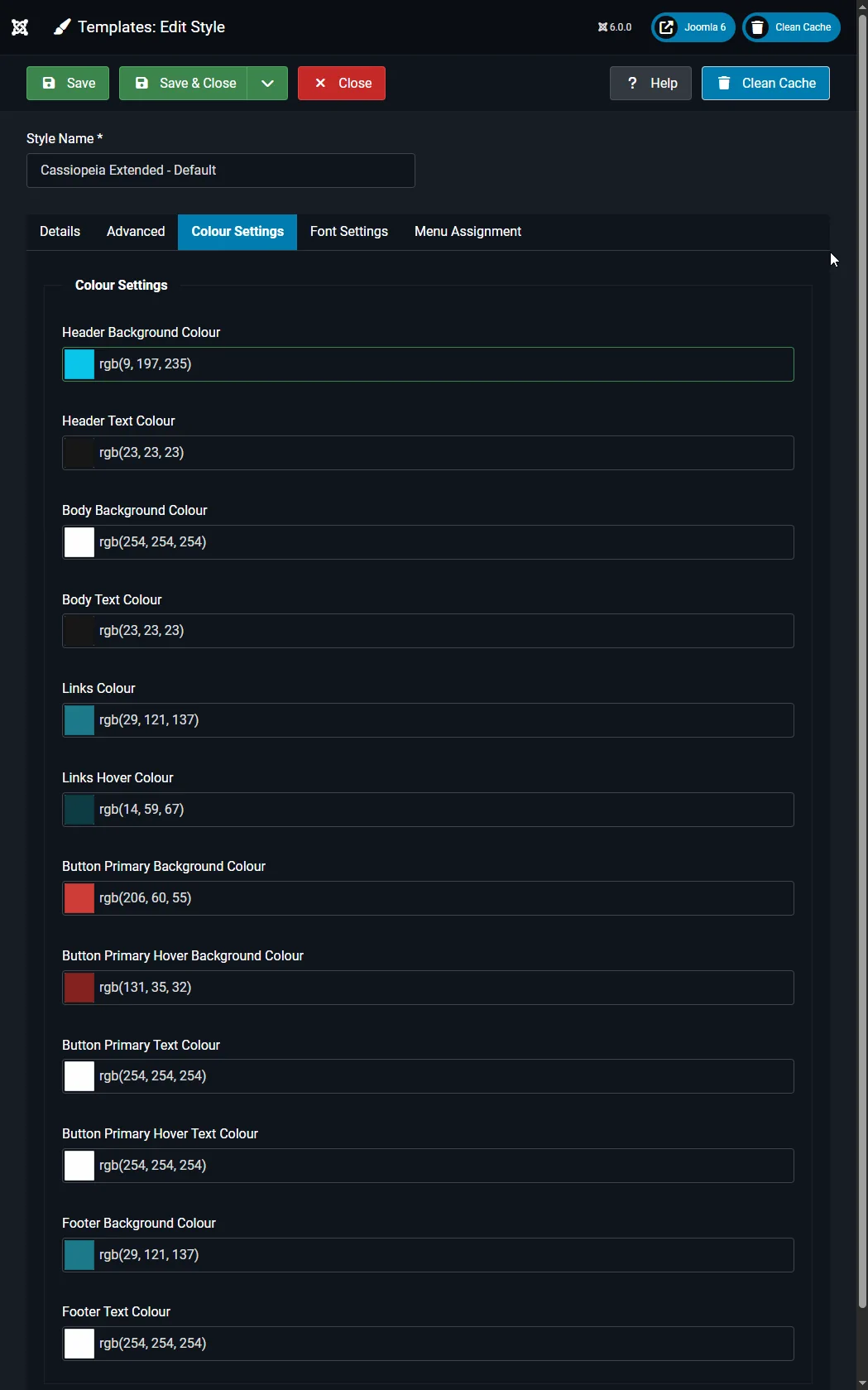Click the red Close button

(342, 83)
